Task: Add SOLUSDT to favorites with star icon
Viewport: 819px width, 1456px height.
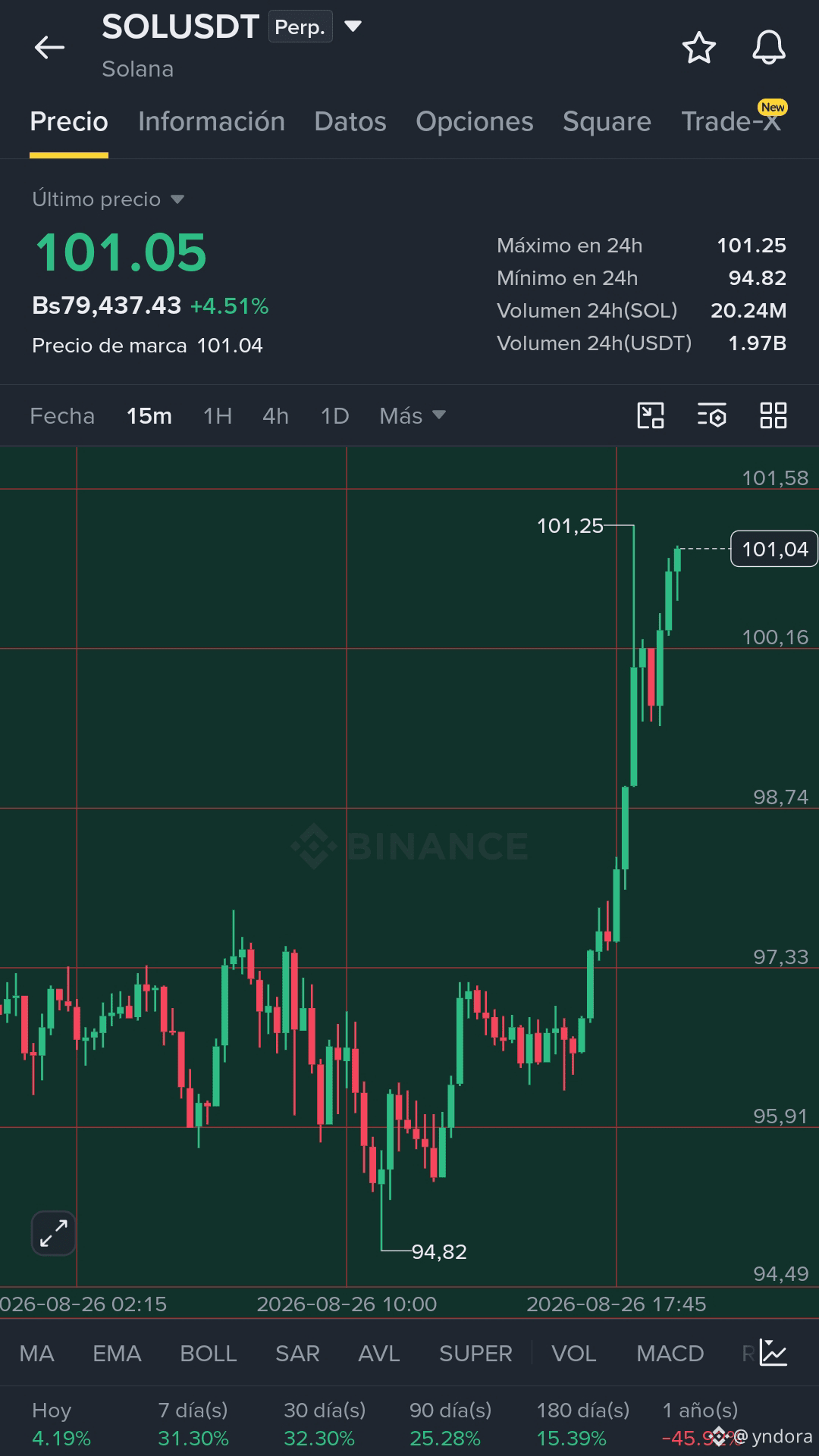Action: coord(698,48)
